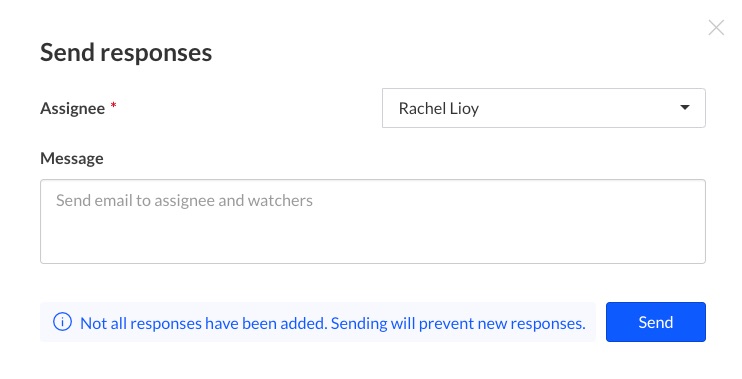The height and width of the screenshot is (379, 742).
Task: Click the info circle icon
Action: [x=62, y=322]
